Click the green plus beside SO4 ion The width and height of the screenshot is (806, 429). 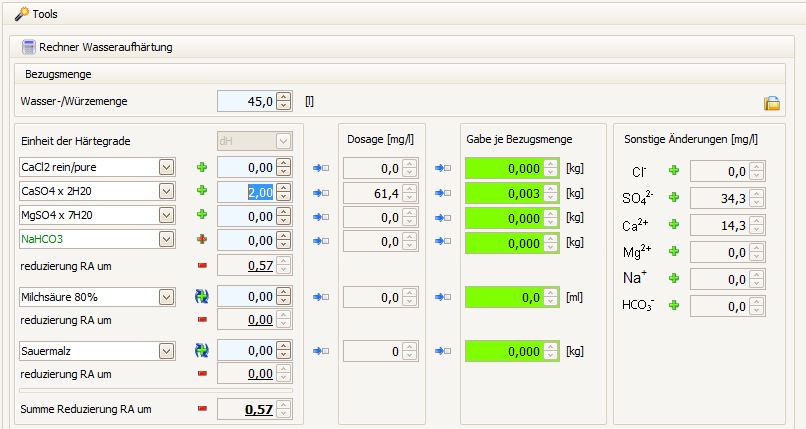click(x=673, y=198)
